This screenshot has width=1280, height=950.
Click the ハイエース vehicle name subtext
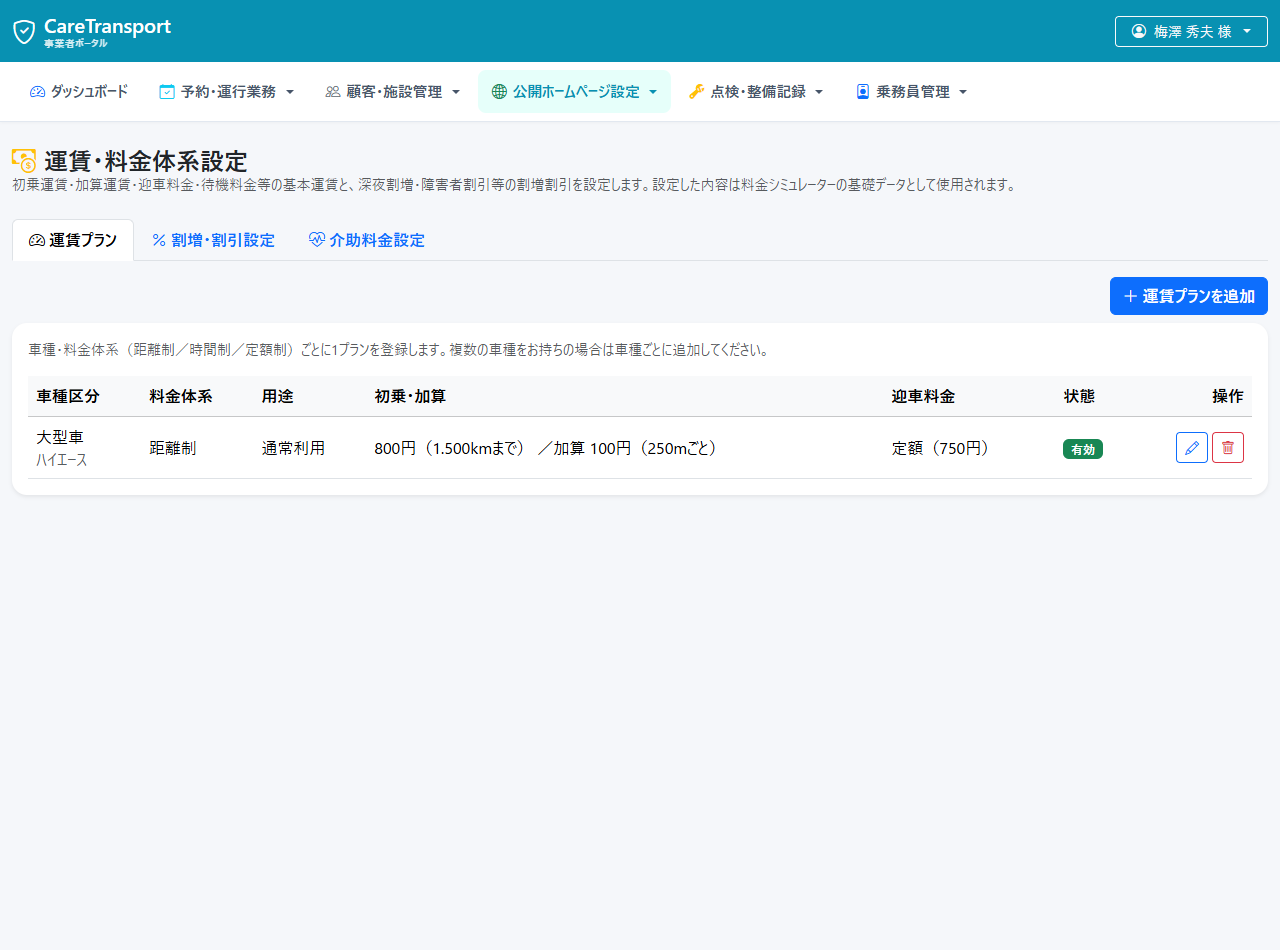click(x=62, y=460)
